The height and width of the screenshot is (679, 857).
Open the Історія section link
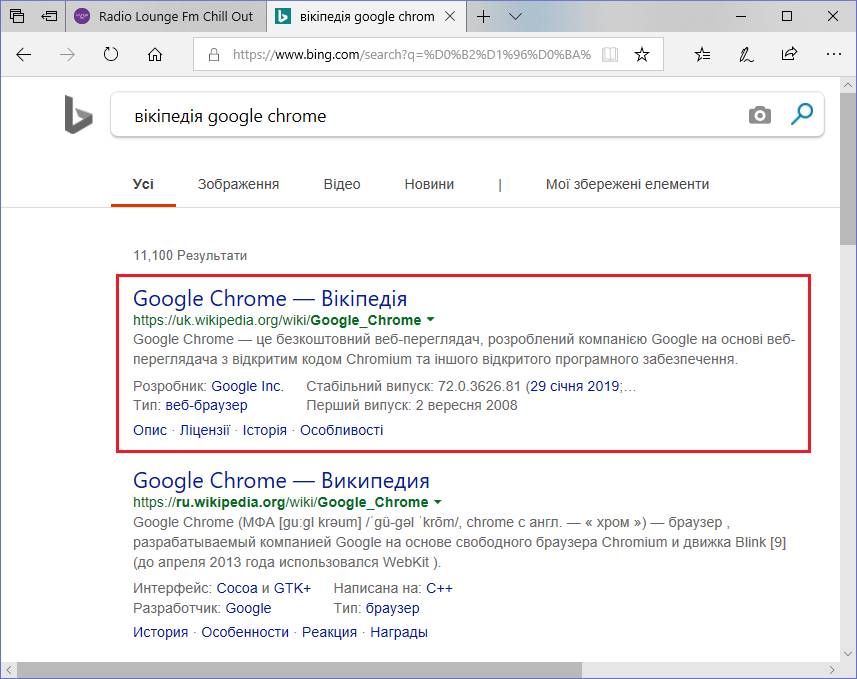tap(265, 430)
